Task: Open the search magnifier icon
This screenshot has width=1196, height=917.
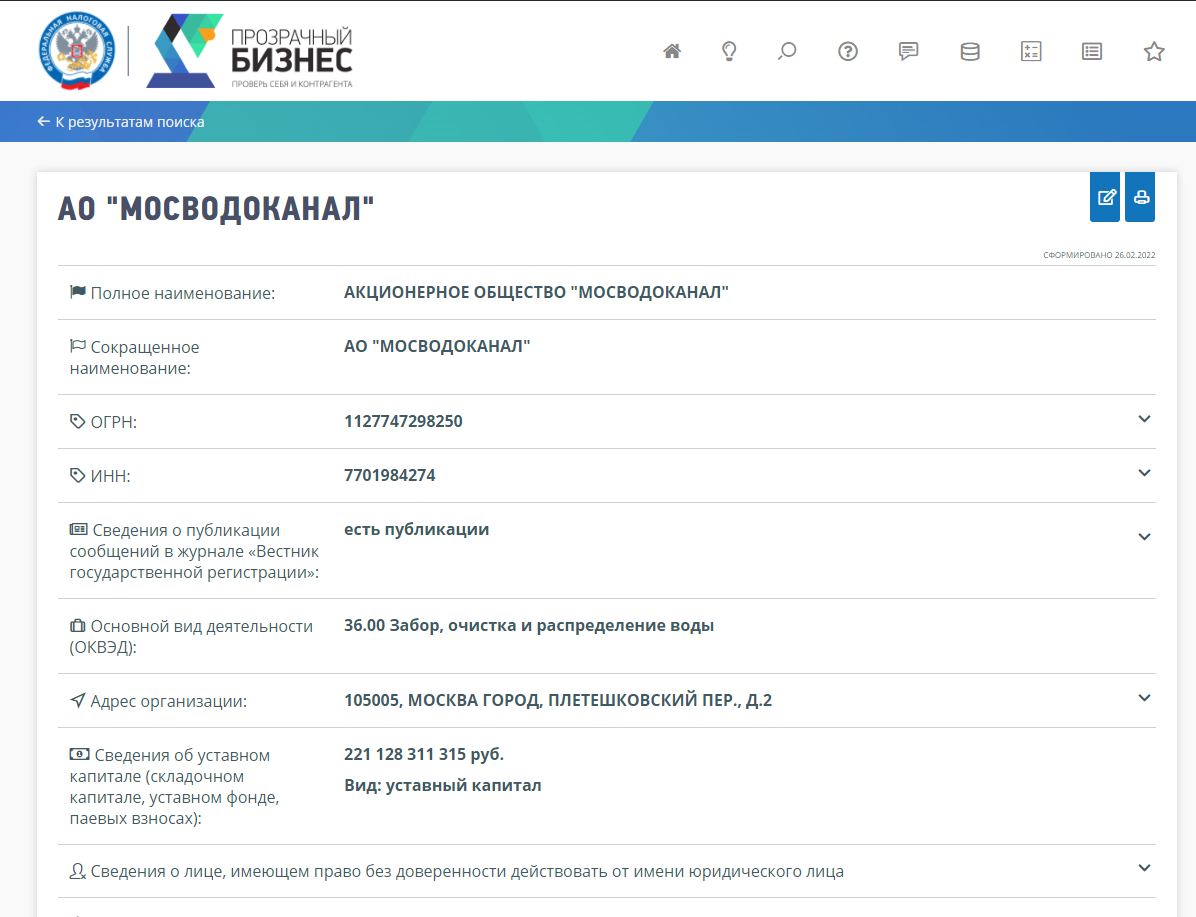Action: (x=787, y=51)
